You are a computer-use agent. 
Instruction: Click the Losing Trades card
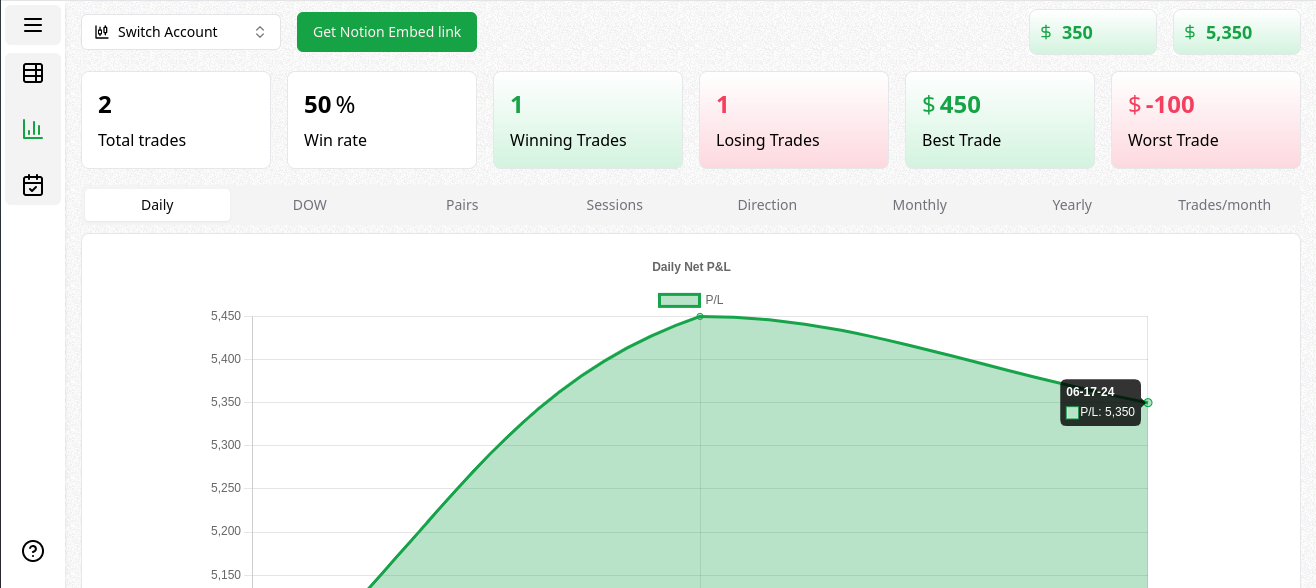794,120
